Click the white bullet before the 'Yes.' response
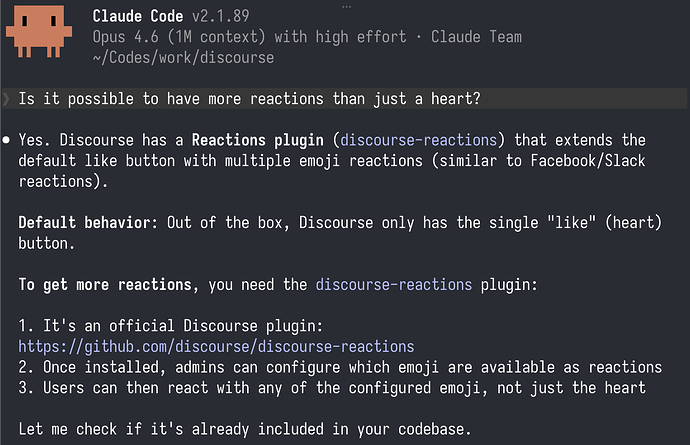Image resolution: width=690 pixels, height=445 pixels. click(7, 140)
